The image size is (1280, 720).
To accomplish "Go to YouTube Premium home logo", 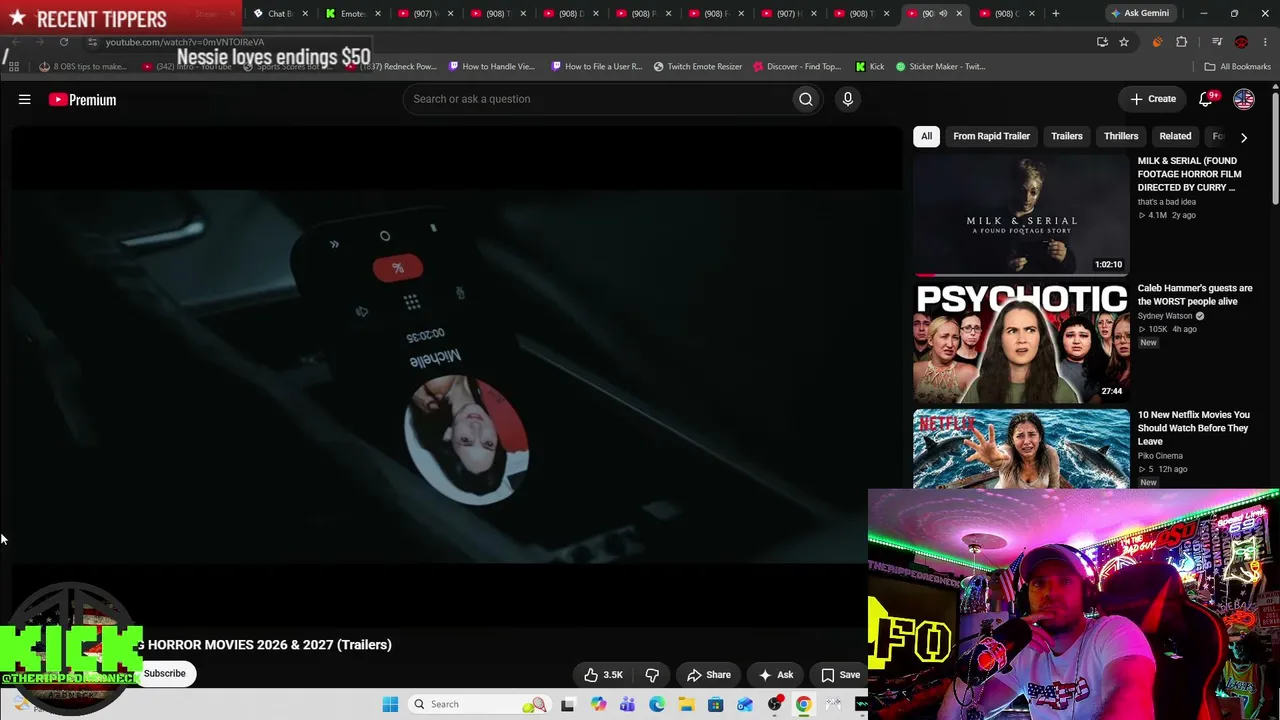I will pos(83,99).
